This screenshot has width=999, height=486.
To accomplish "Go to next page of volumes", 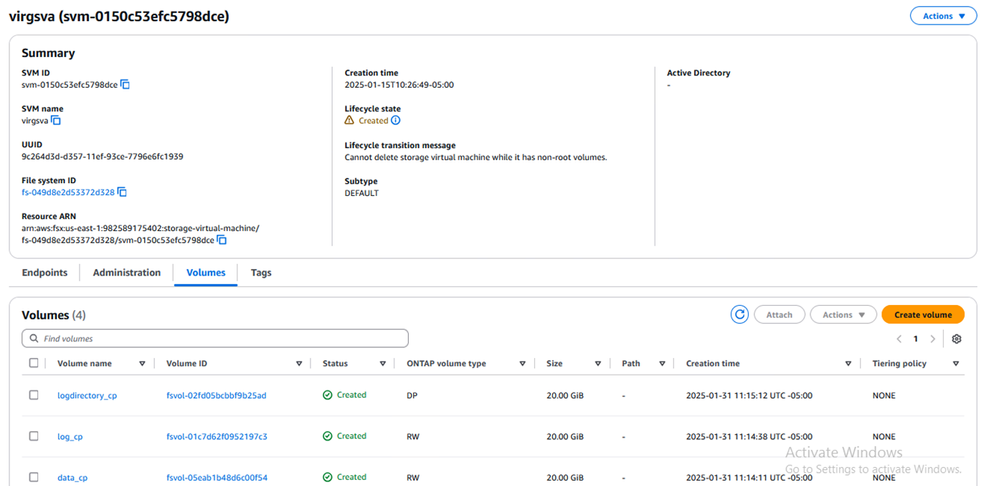I will [933, 339].
